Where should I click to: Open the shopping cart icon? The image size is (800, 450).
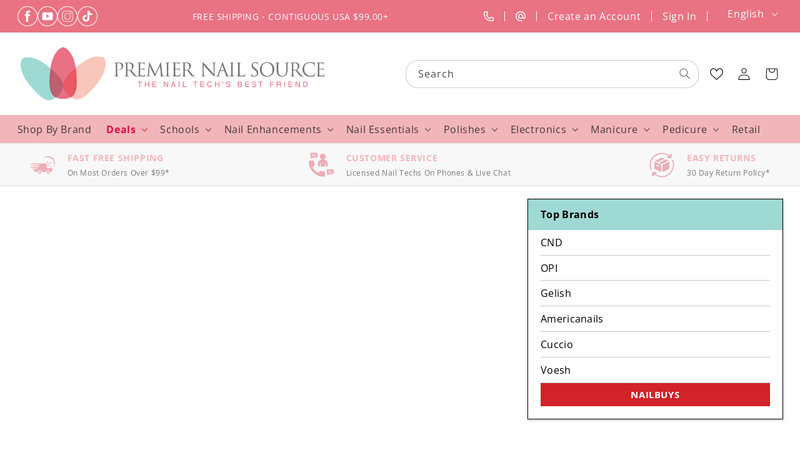coord(771,74)
